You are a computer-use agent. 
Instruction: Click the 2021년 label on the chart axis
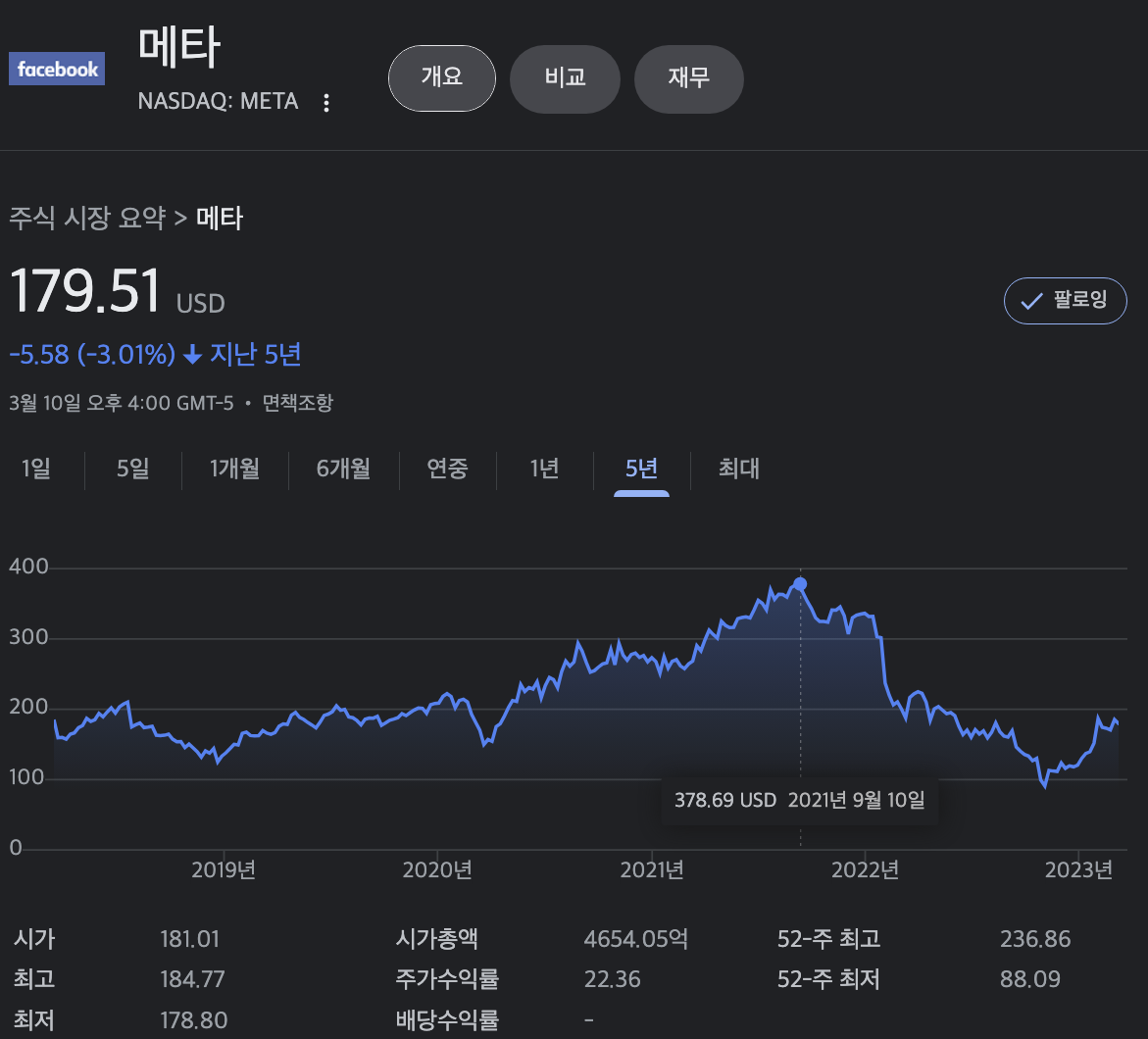[x=651, y=869]
